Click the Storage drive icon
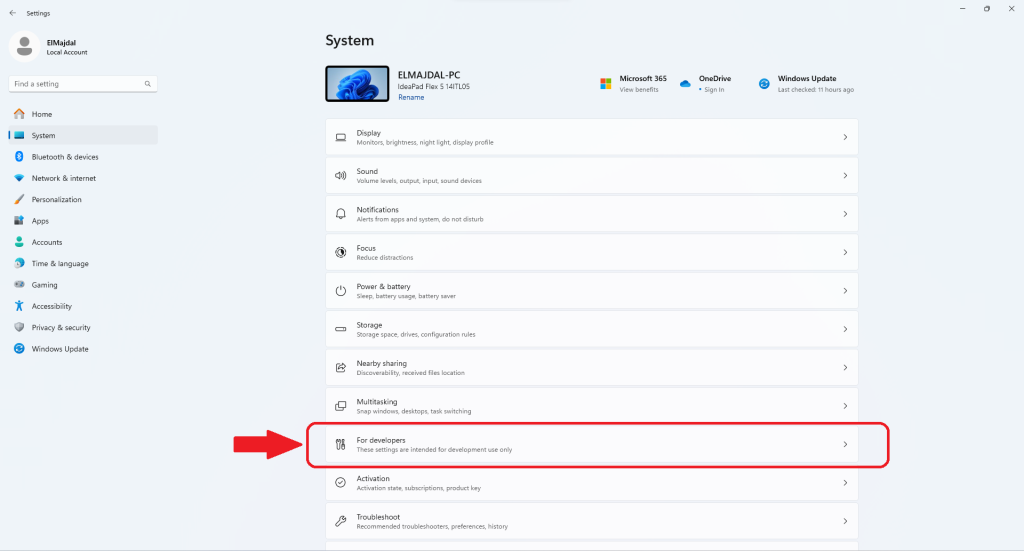The height and width of the screenshot is (551, 1024). (341, 329)
